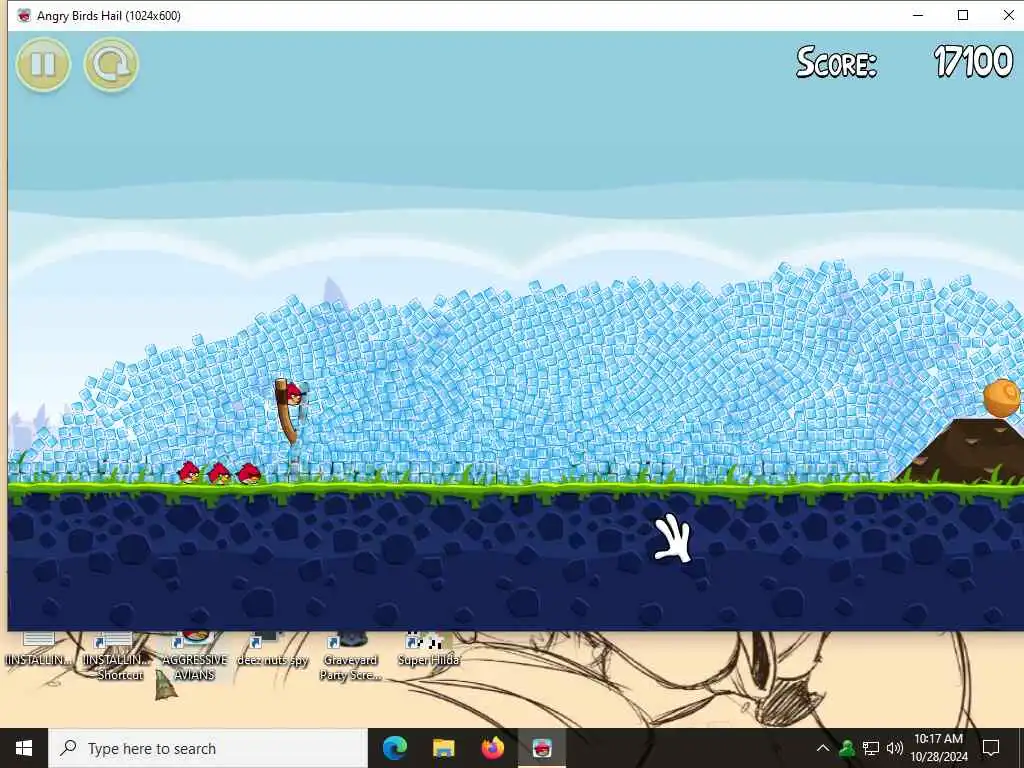The height and width of the screenshot is (768, 1024).
Task: Show hidden system tray icons
Action: coord(823,748)
